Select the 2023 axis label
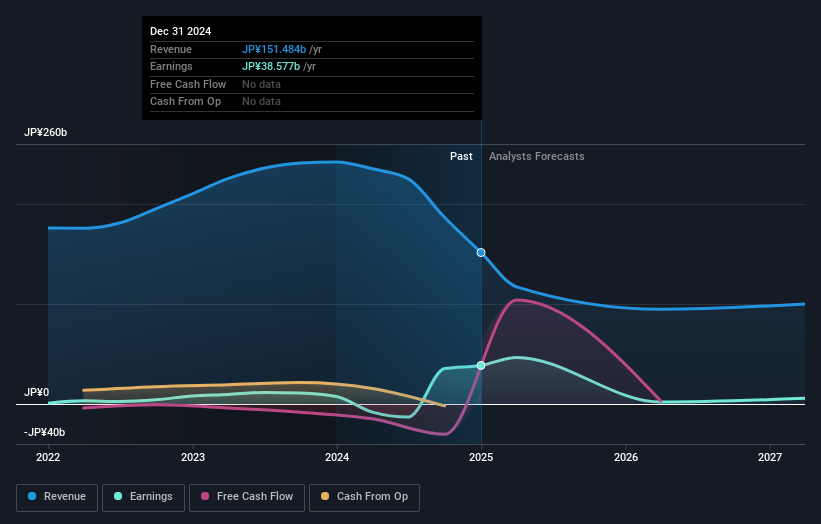This screenshot has height=524, width=821. coord(193,457)
